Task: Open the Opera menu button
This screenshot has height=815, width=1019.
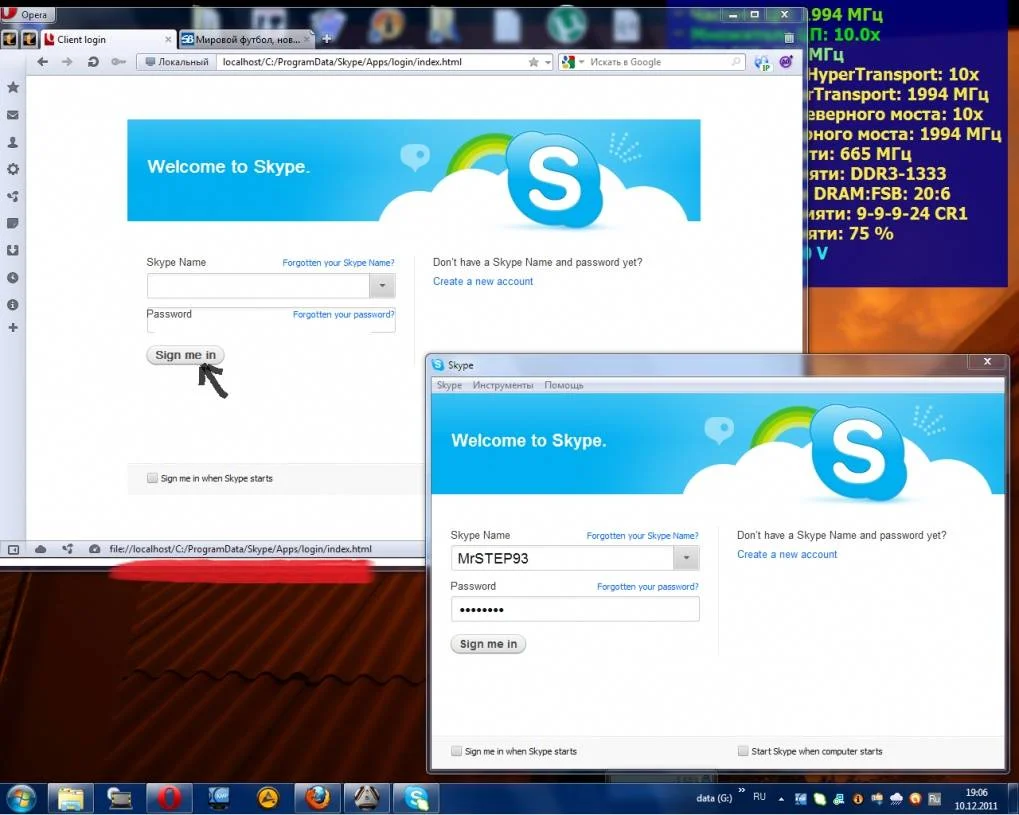Action: (x=27, y=14)
